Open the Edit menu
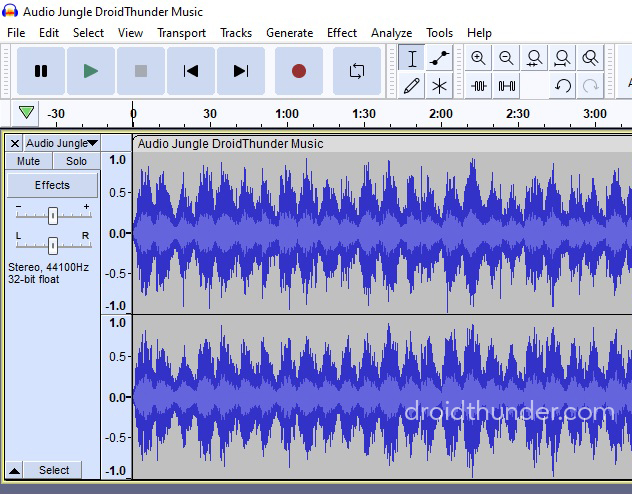Screen dimensions: 632x494 (x=49, y=33)
